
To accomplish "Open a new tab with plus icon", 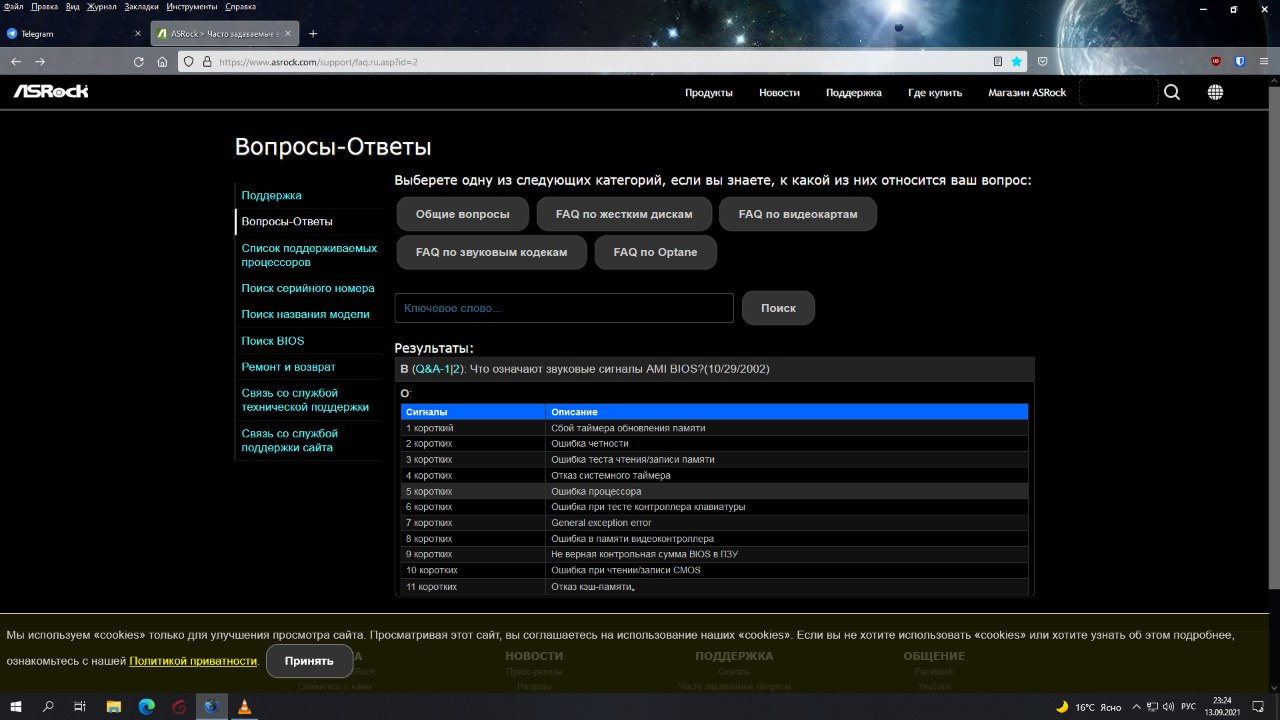I will coord(313,34).
